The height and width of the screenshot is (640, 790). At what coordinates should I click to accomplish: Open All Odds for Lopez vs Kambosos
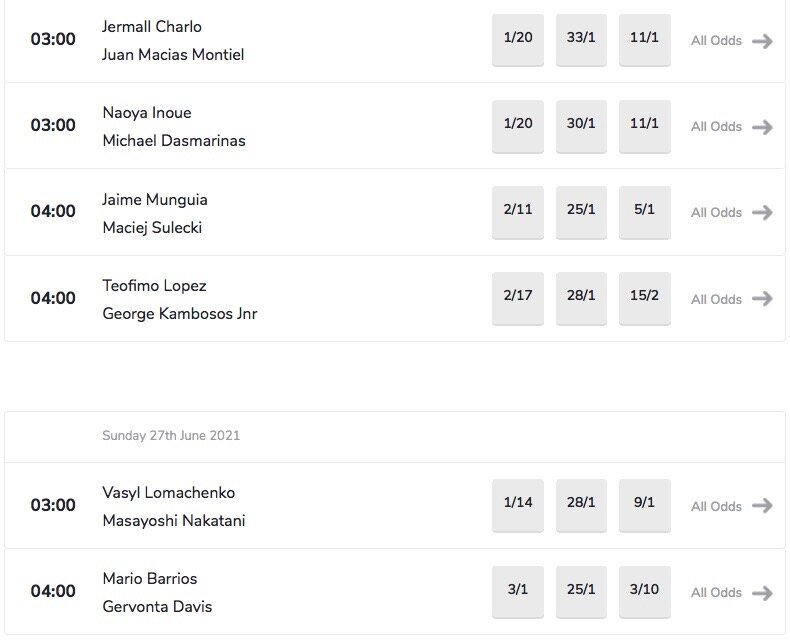coord(716,300)
